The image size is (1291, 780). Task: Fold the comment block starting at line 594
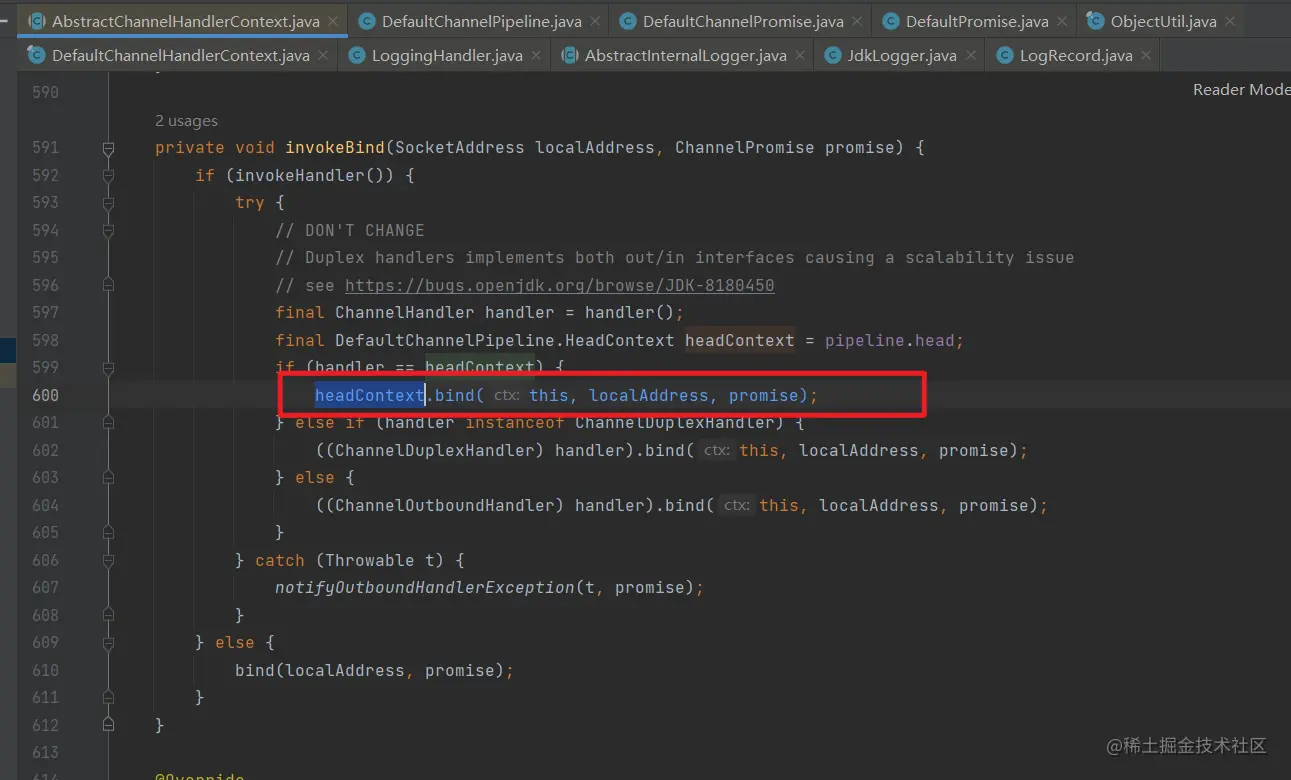[108, 230]
